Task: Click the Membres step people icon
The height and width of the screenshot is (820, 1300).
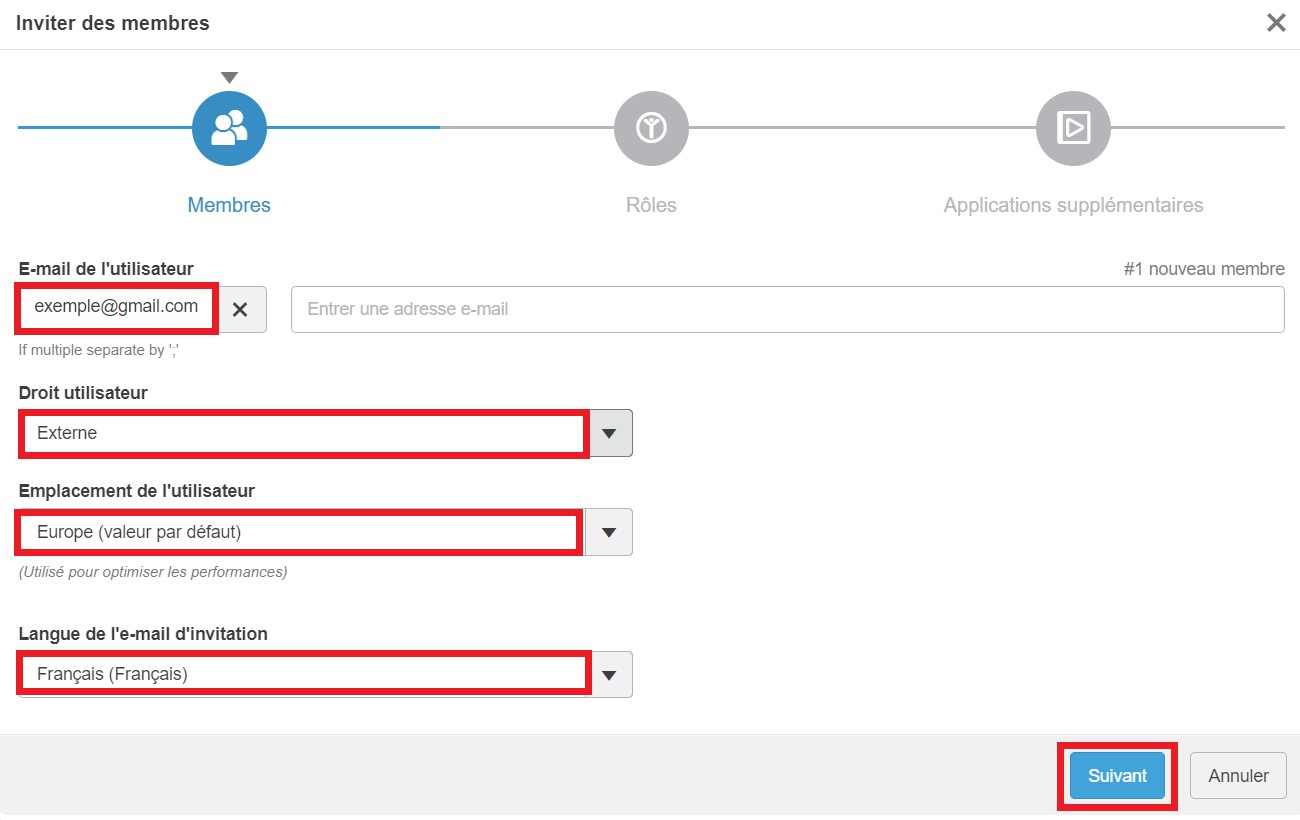Action: click(x=229, y=128)
